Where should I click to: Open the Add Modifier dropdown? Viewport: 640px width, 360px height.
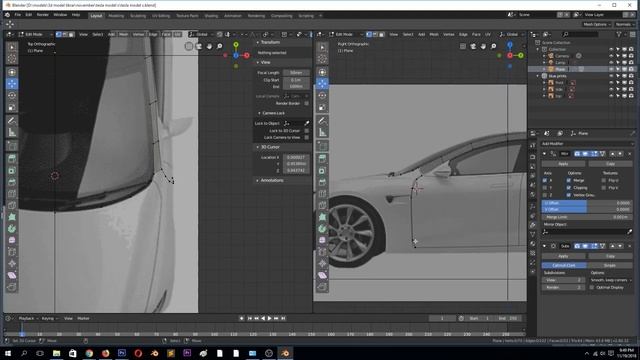pos(587,144)
